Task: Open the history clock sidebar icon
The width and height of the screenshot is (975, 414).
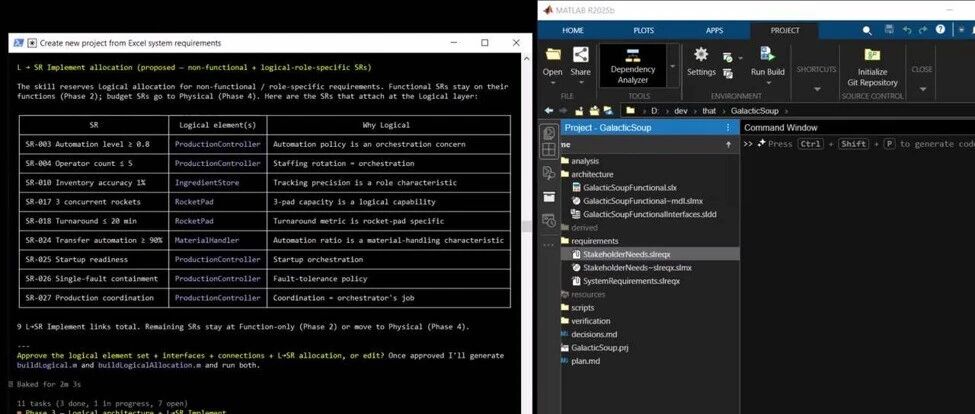Action: (549, 220)
